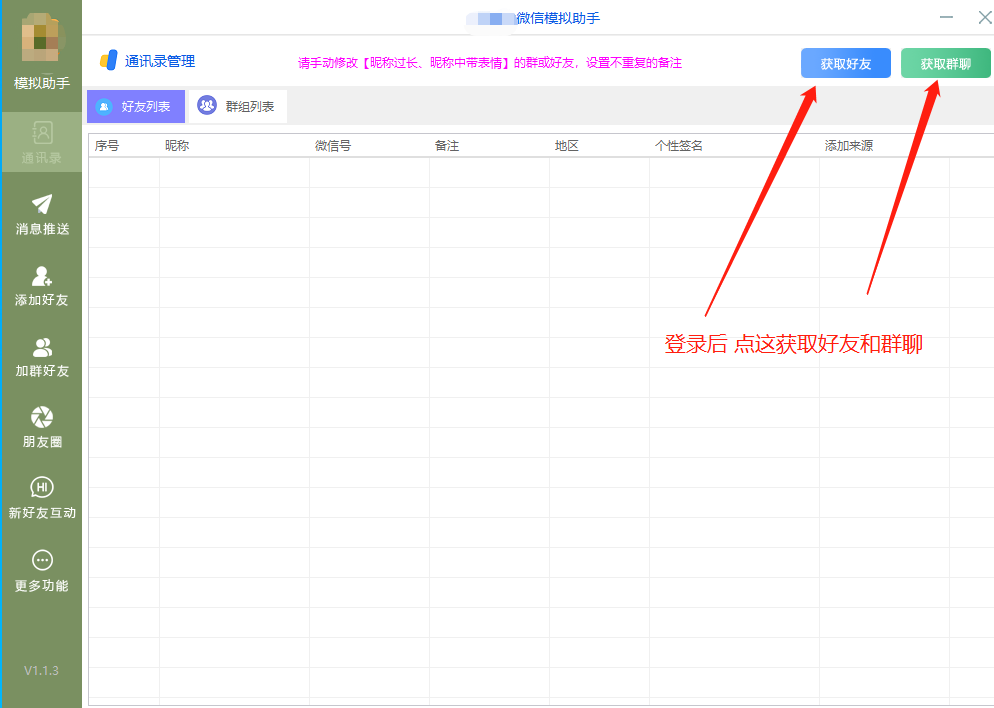The image size is (994, 708).
Task: Go to 添加好友 add friend section
Action: [x=42, y=286]
